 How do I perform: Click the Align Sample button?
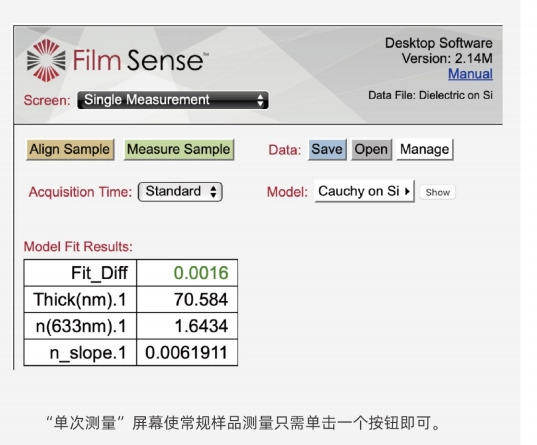pos(70,149)
